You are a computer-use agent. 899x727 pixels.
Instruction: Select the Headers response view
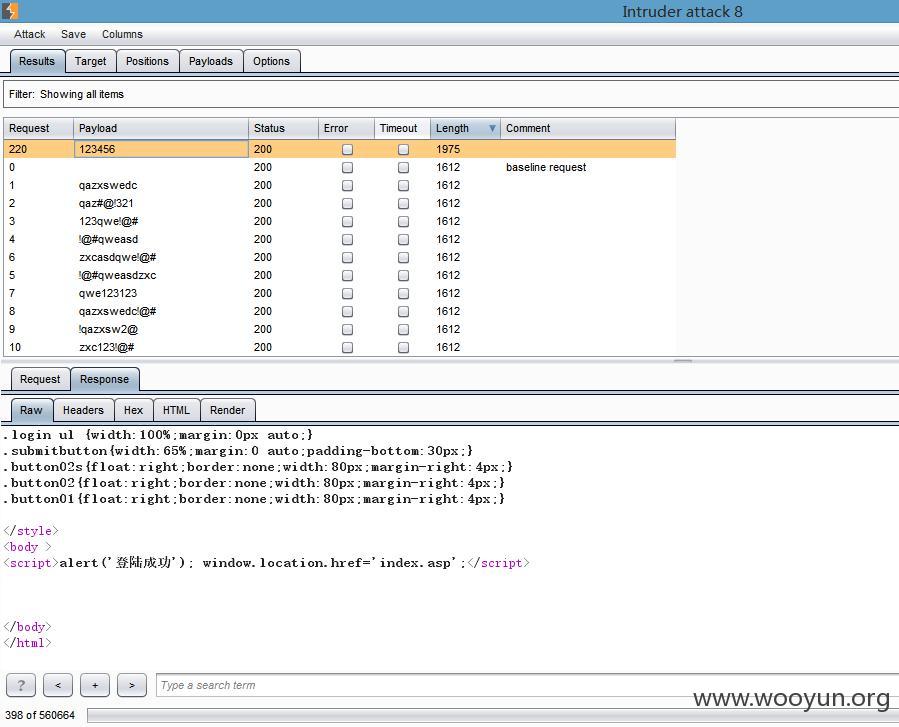83,411
